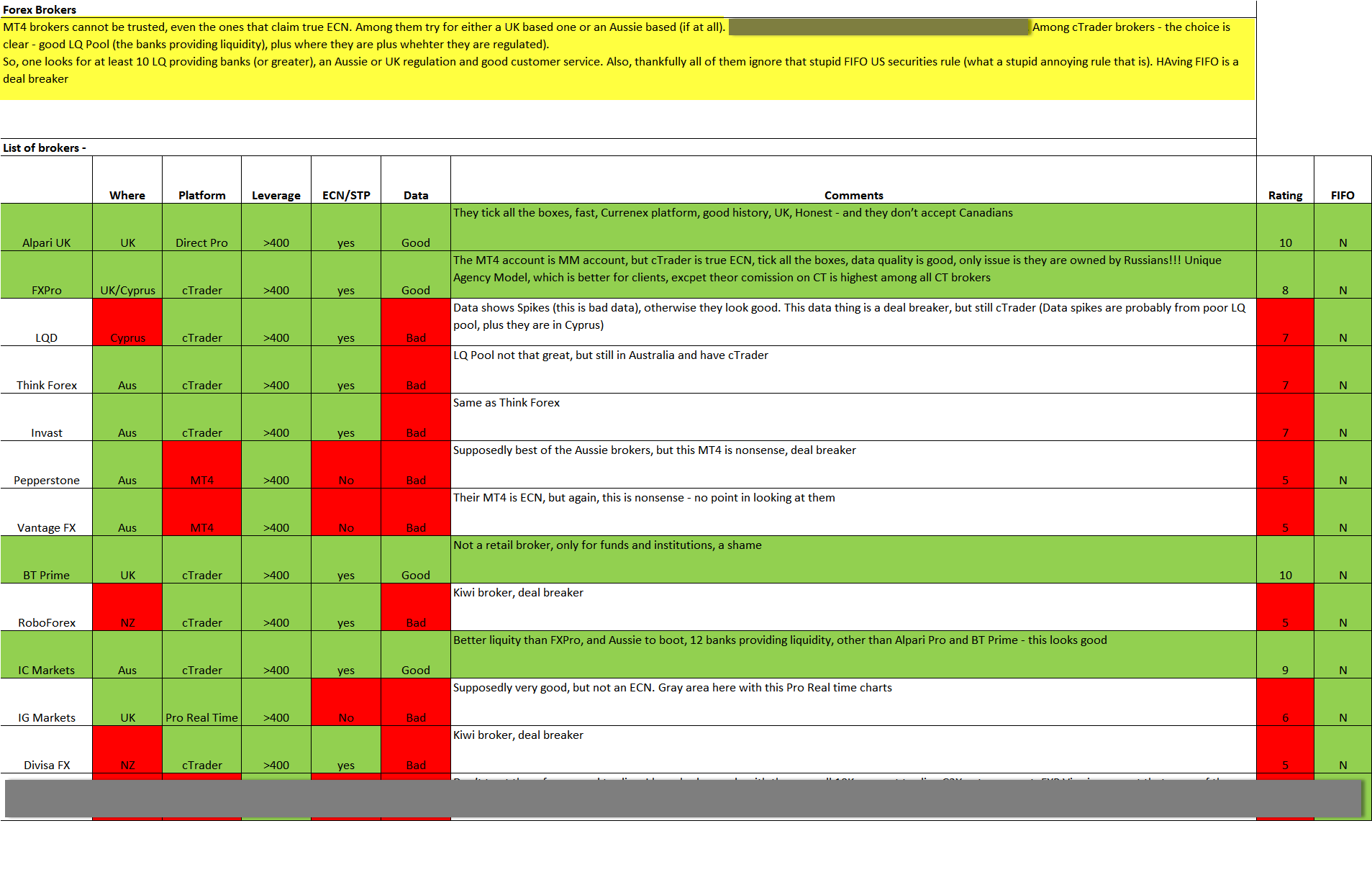Image resolution: width=1372 pixels, height=890 pixels.
Task: Click the "Vantage FX" broker name cell
Action: 47,512
